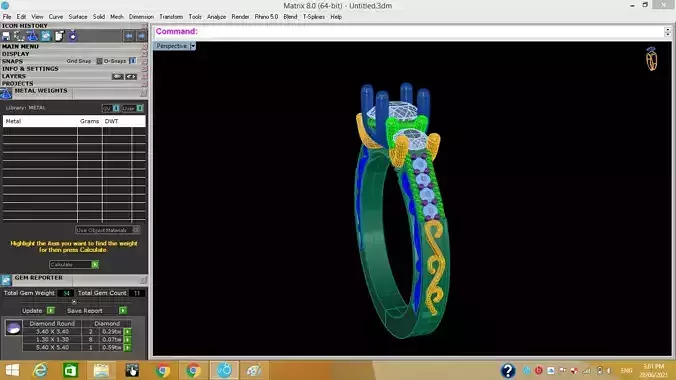The image size is (676, 380).
Task: Click the Metal Weights scale panel icon
Action: tap(6, 93)
